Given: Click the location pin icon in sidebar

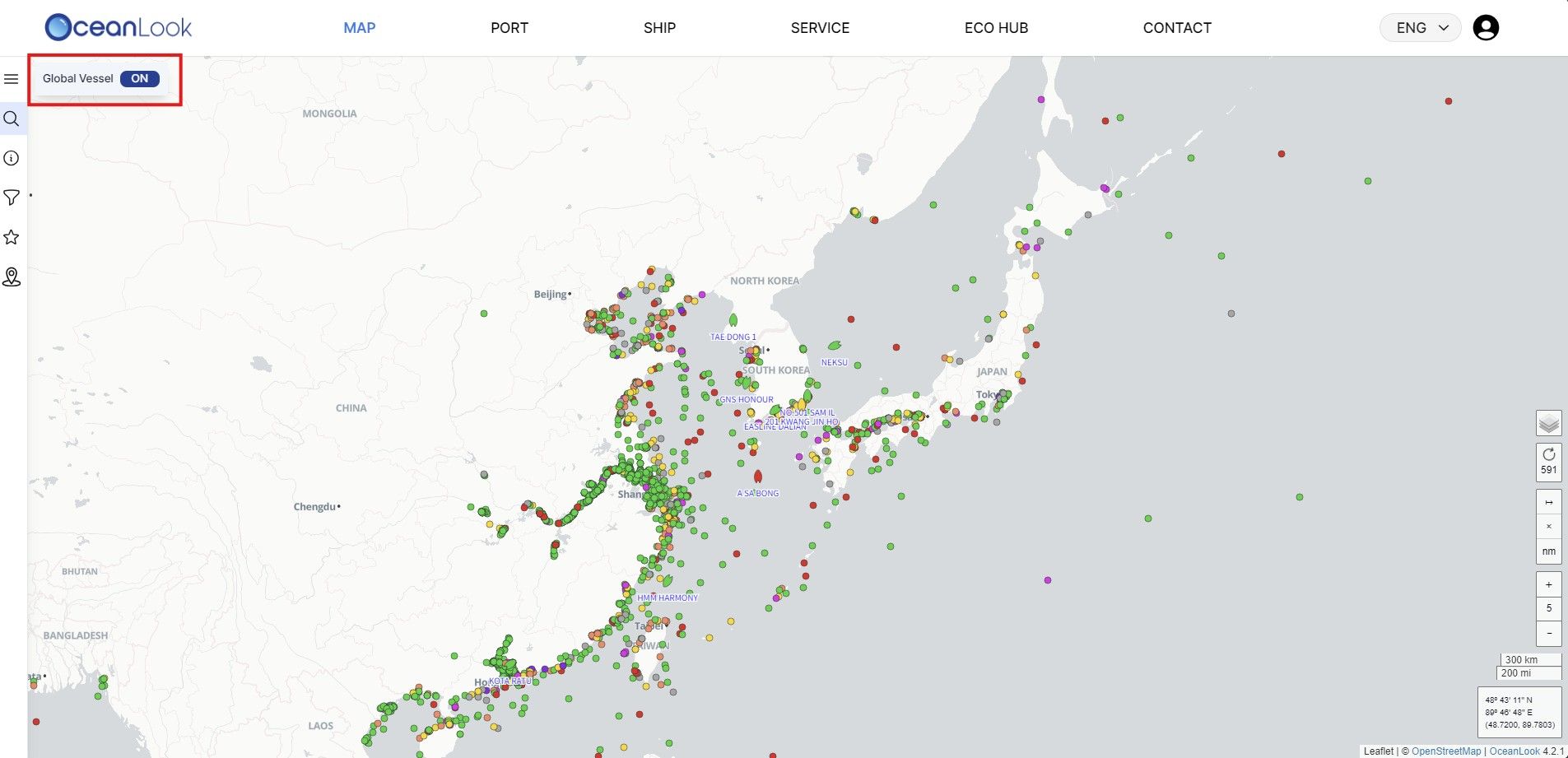Looking at the screenshot, I should coord(12,277).
